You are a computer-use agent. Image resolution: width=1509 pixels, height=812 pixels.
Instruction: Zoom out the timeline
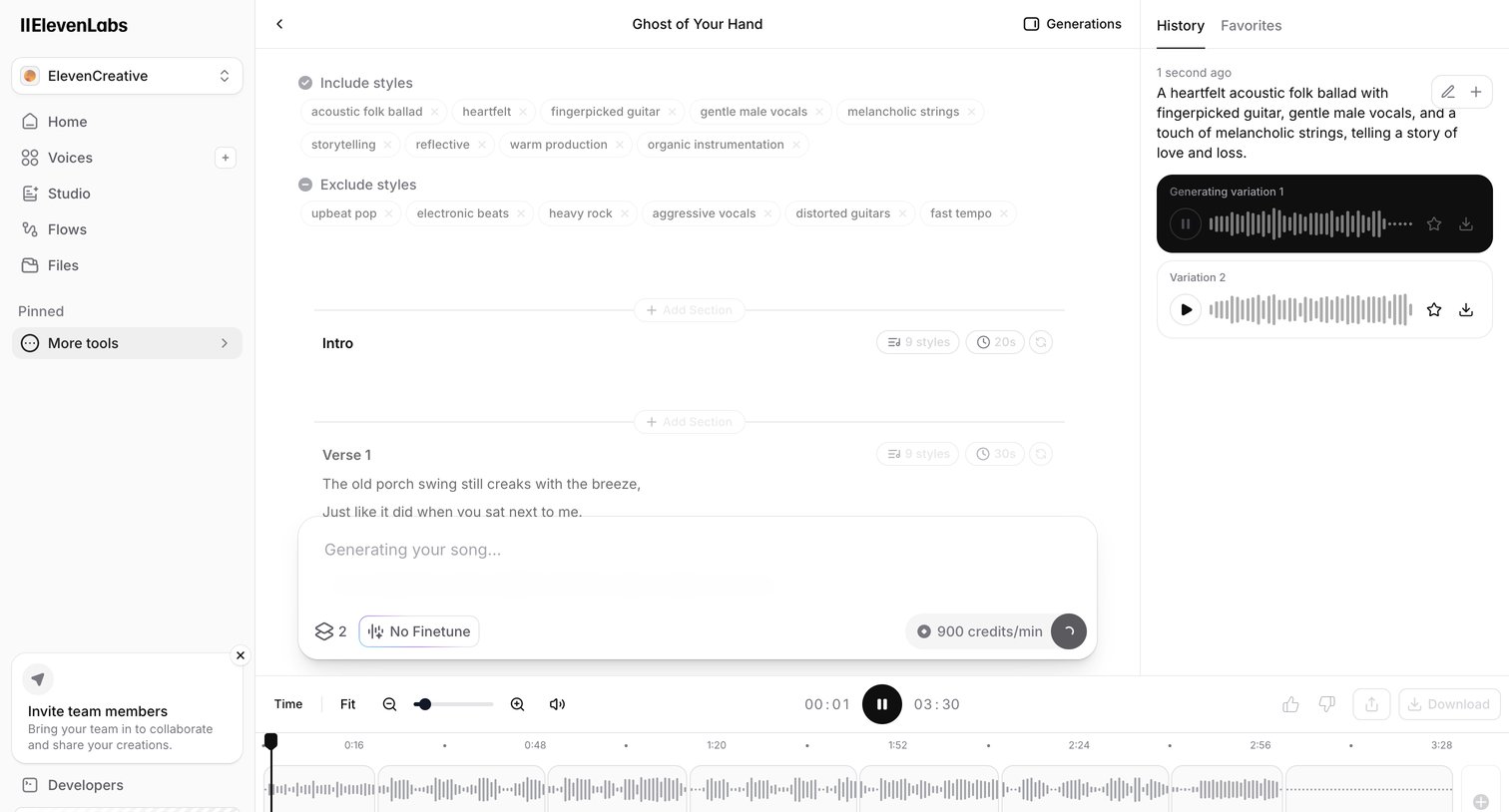(x=390, y=704)
